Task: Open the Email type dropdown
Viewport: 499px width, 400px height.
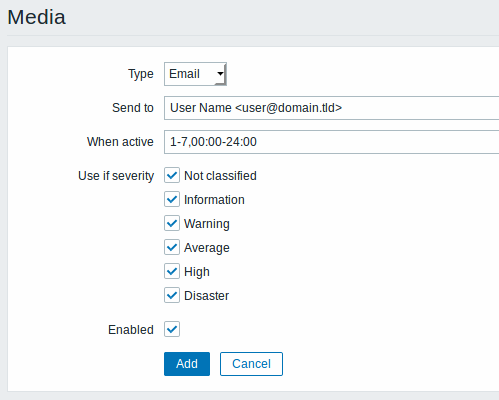Action: pyautogui.click(x=195, y=74)
